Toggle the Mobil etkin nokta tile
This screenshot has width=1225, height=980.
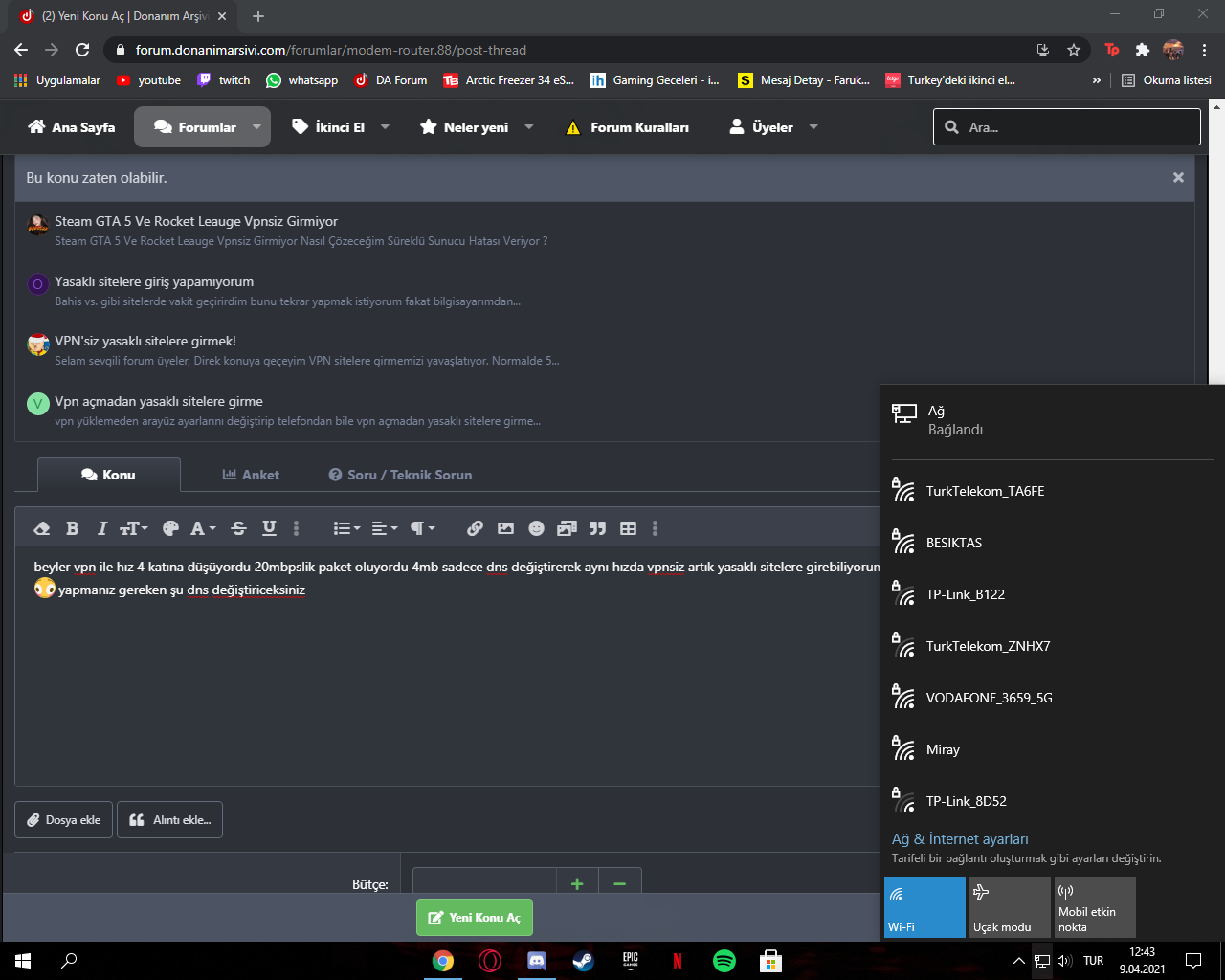coord(1095,907)
